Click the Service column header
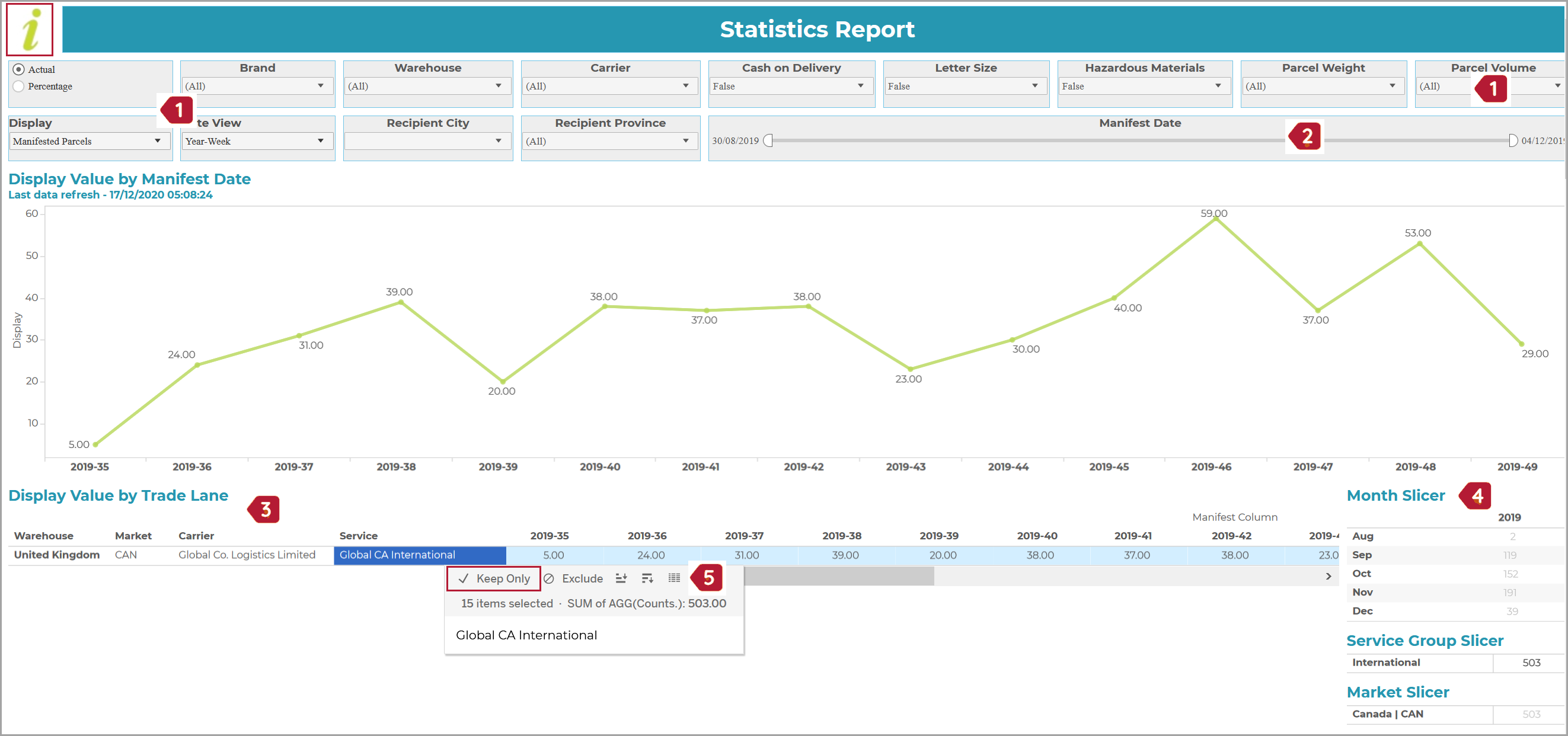Screen dimensions: 1568x736 359,536
